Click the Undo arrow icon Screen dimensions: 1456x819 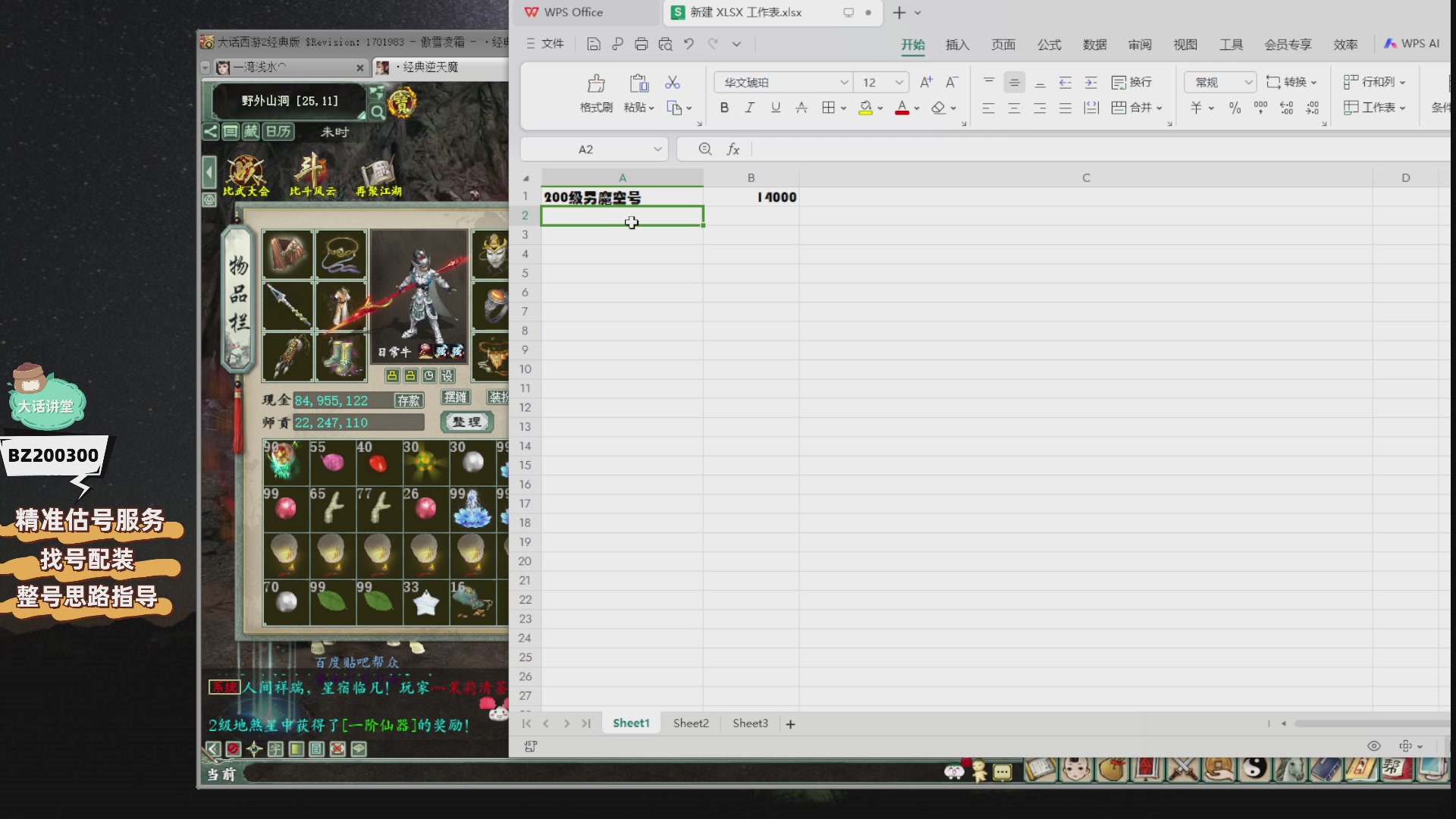(689, 44)
